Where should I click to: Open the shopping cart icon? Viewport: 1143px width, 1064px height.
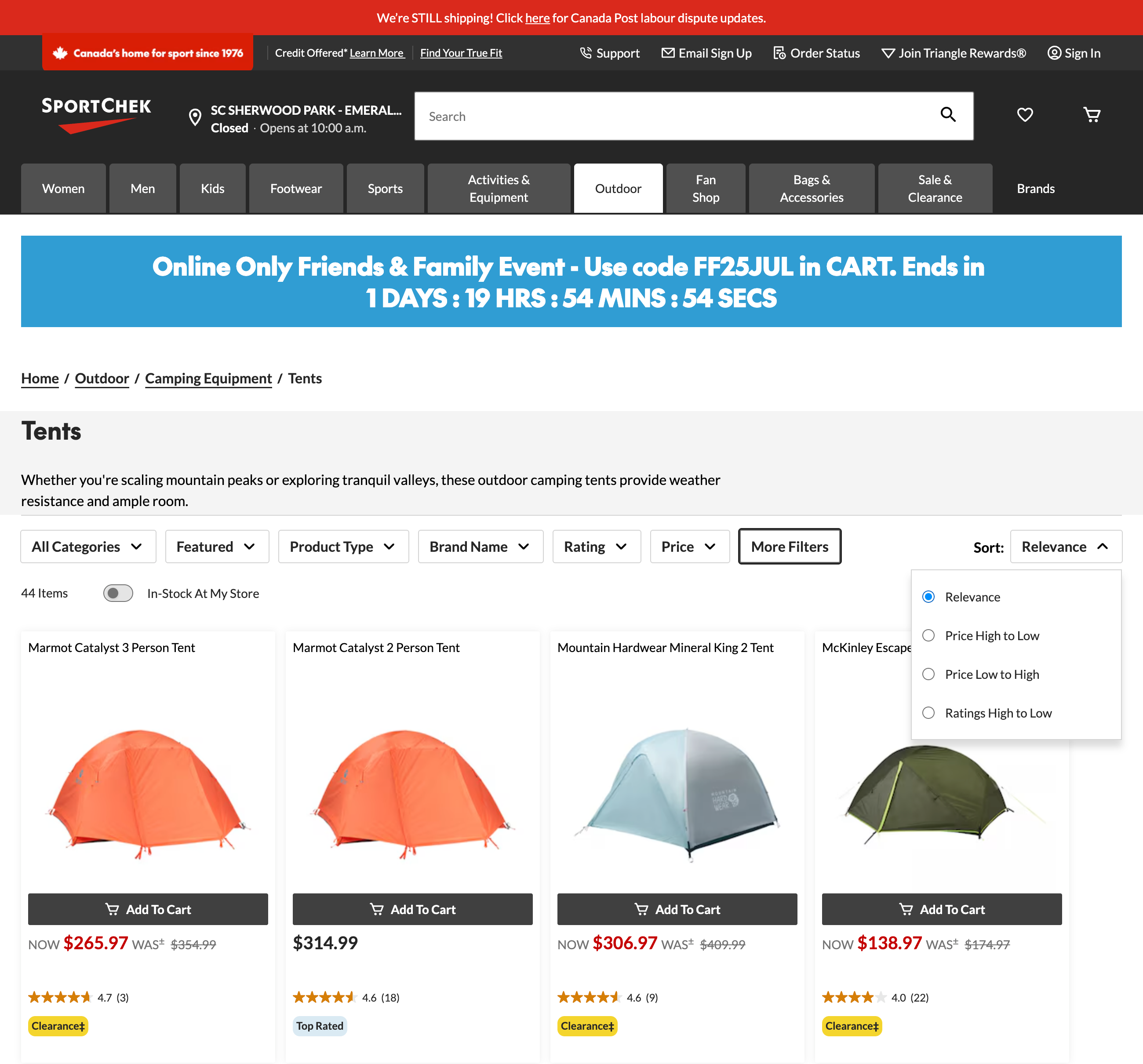1092,114
